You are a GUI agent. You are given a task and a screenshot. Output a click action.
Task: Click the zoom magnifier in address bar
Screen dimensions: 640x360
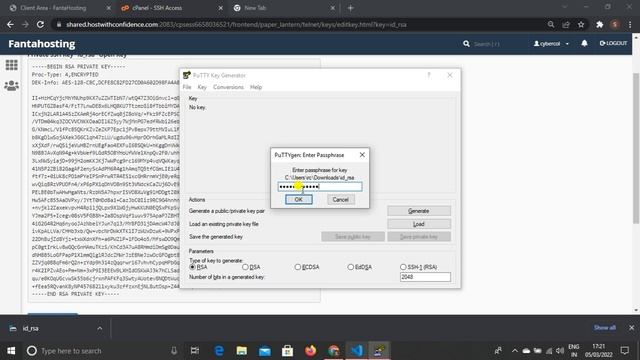(551, 24)
